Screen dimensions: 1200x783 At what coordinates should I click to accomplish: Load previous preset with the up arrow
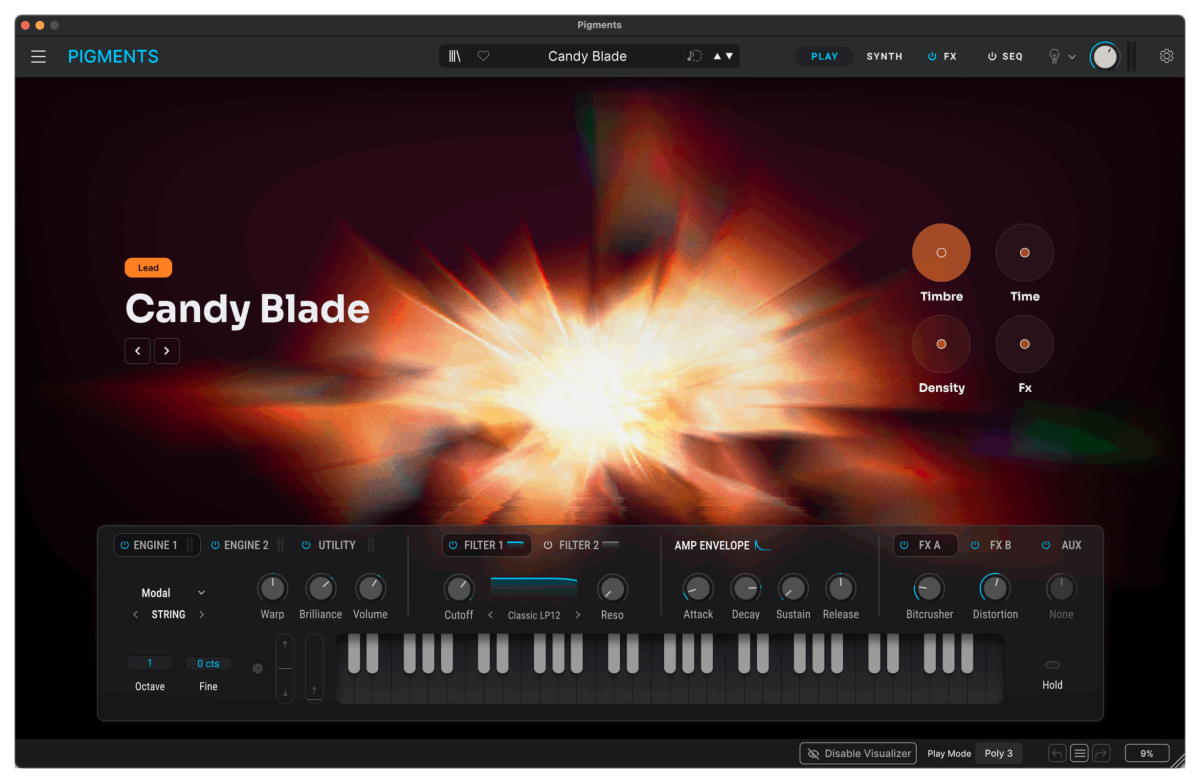[x=717, y=56]
